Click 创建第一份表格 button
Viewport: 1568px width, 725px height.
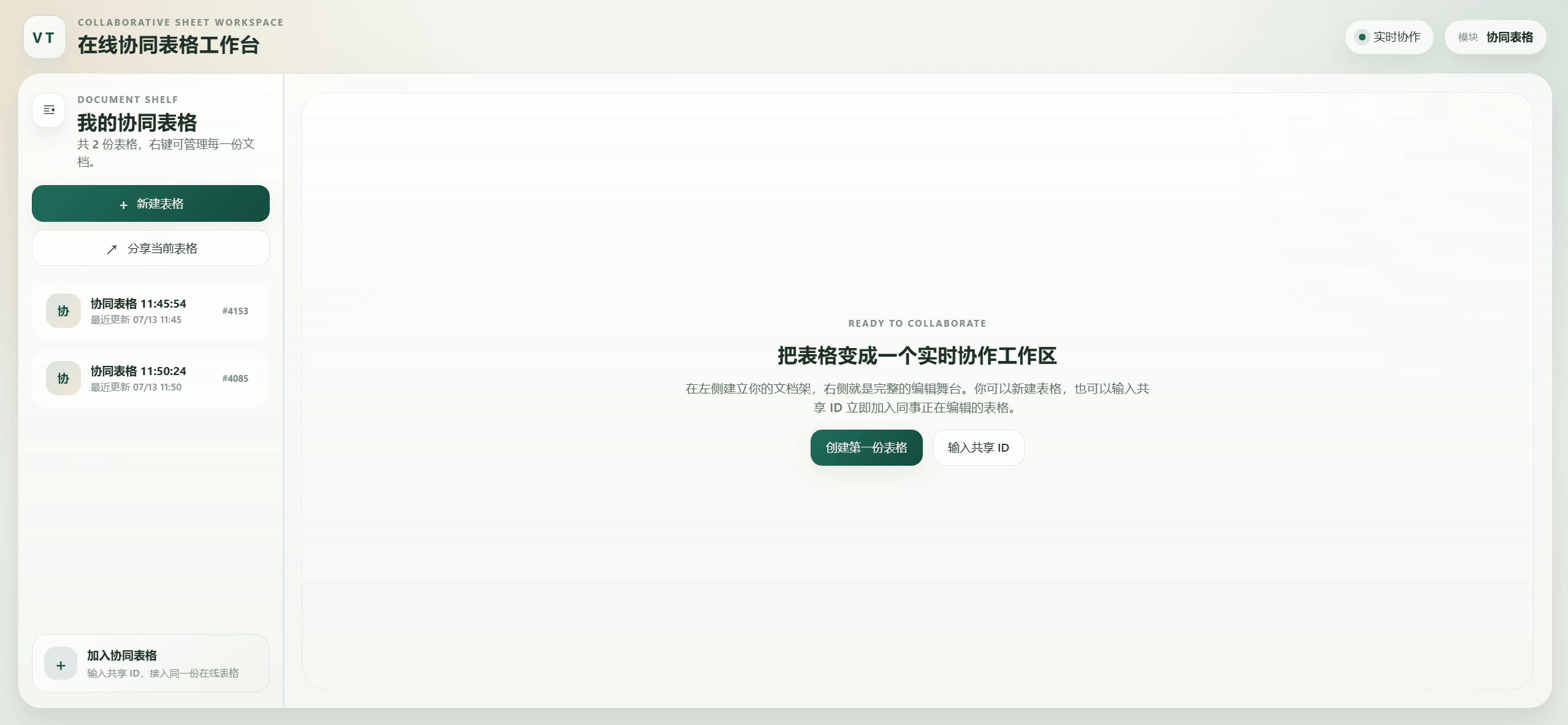[866, 447]
